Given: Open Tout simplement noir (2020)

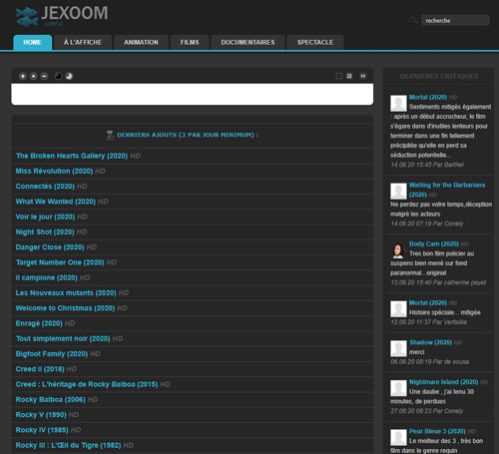Looking at the screenshot, I should (63, 339).
